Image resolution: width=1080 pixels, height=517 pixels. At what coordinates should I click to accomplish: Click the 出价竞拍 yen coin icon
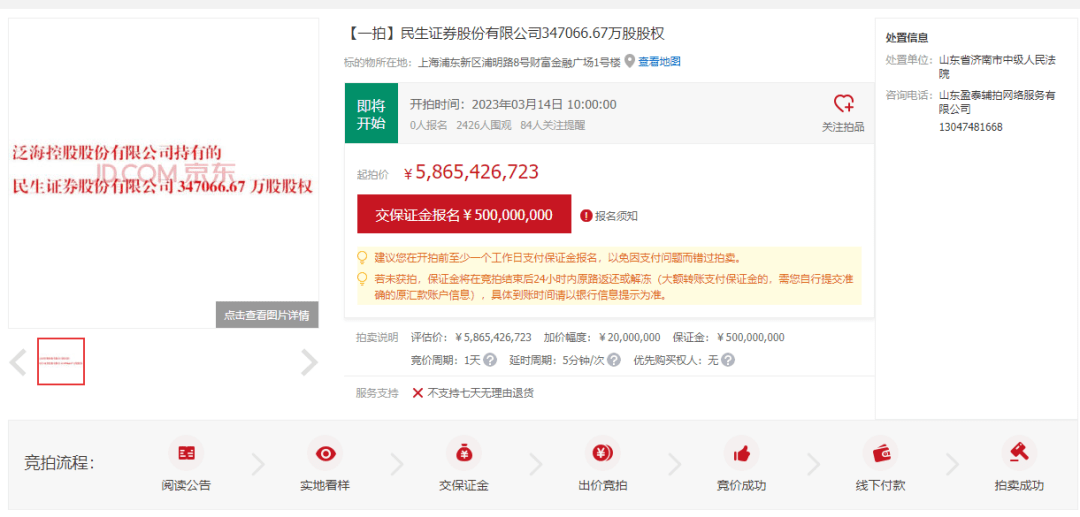pos(603,453)
